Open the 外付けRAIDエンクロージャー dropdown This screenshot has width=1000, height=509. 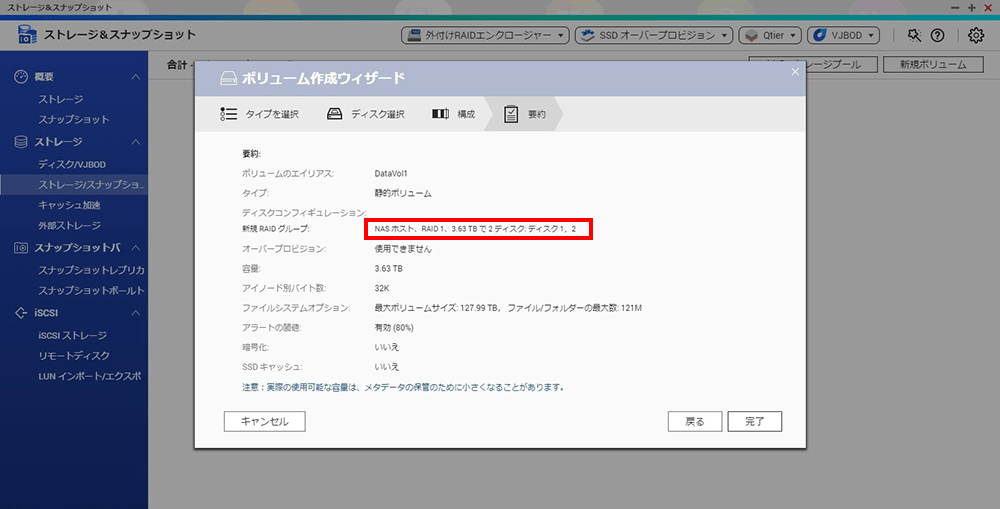485,35
